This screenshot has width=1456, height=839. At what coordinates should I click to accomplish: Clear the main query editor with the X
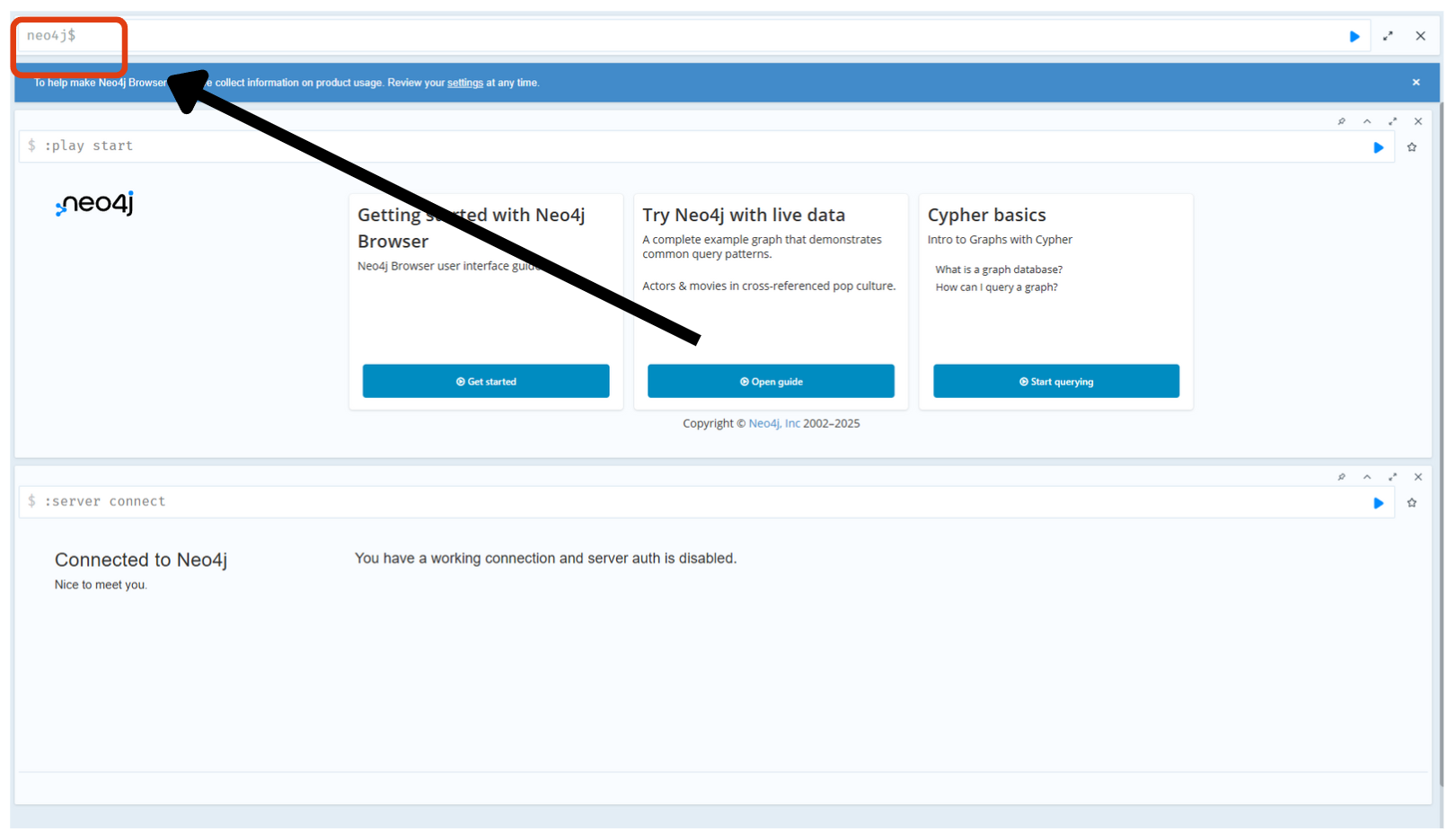pos(1420,36)
